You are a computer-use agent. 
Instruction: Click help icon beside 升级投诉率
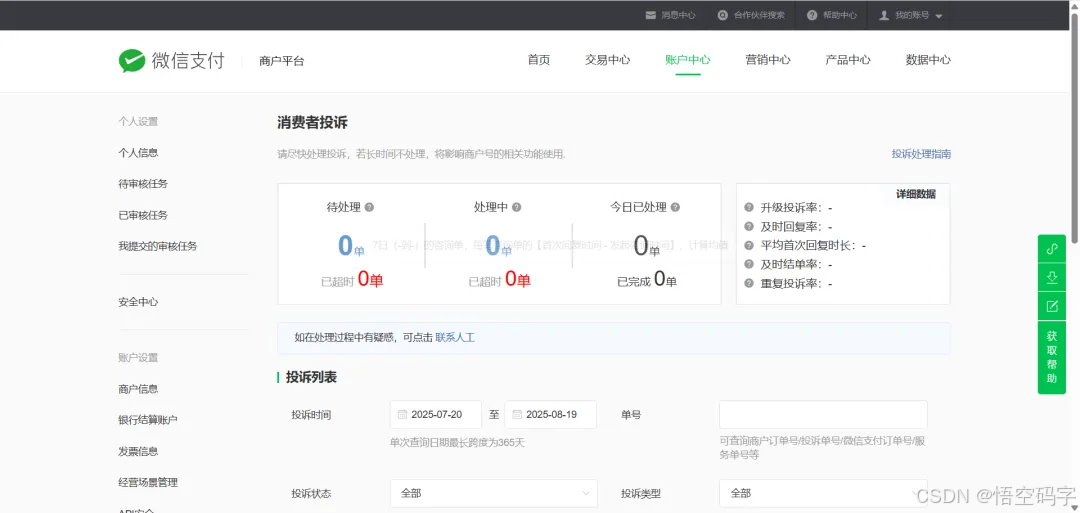(749, 207)
